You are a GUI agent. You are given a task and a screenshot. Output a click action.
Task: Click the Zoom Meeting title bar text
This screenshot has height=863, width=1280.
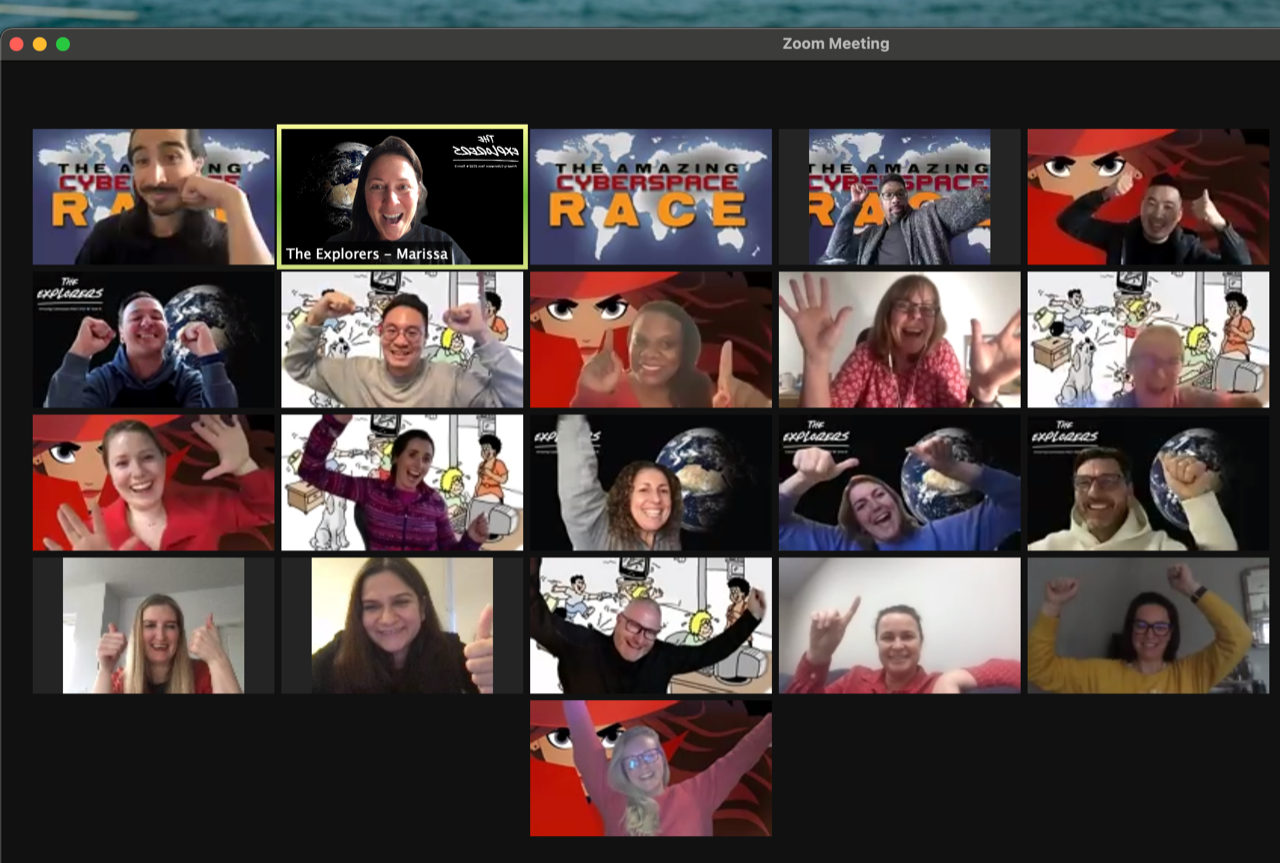pos(835,44)
